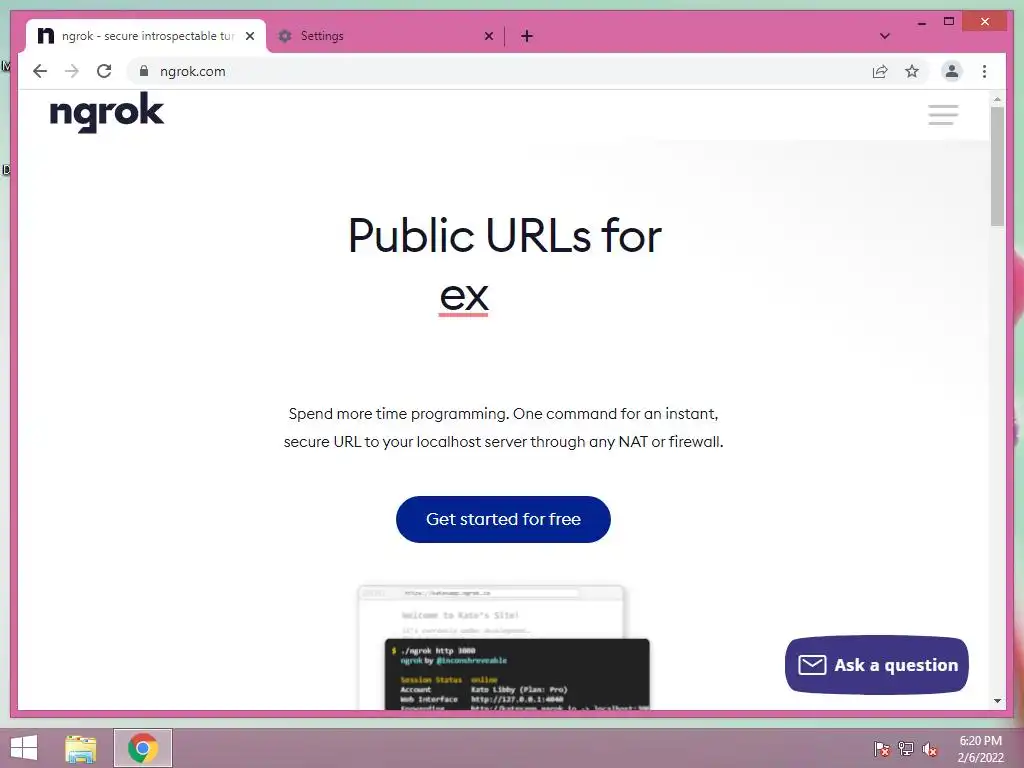This screenshot has height=768, width=1024.
Task: Reload the ngrok page
Action: pos(104,71)
